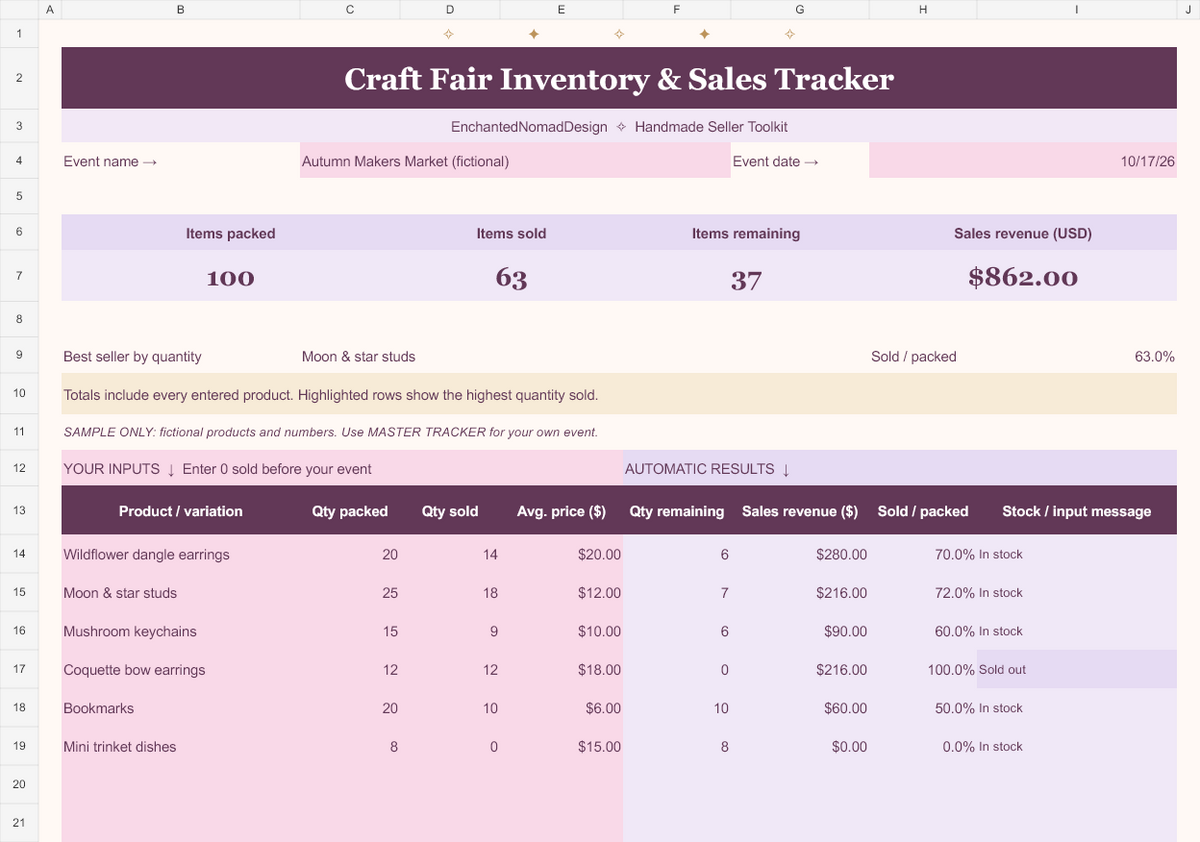This screenshot has height=842, width=1200.
Task: Click the Qty packed column header
Action: click(x=349, y=511)
